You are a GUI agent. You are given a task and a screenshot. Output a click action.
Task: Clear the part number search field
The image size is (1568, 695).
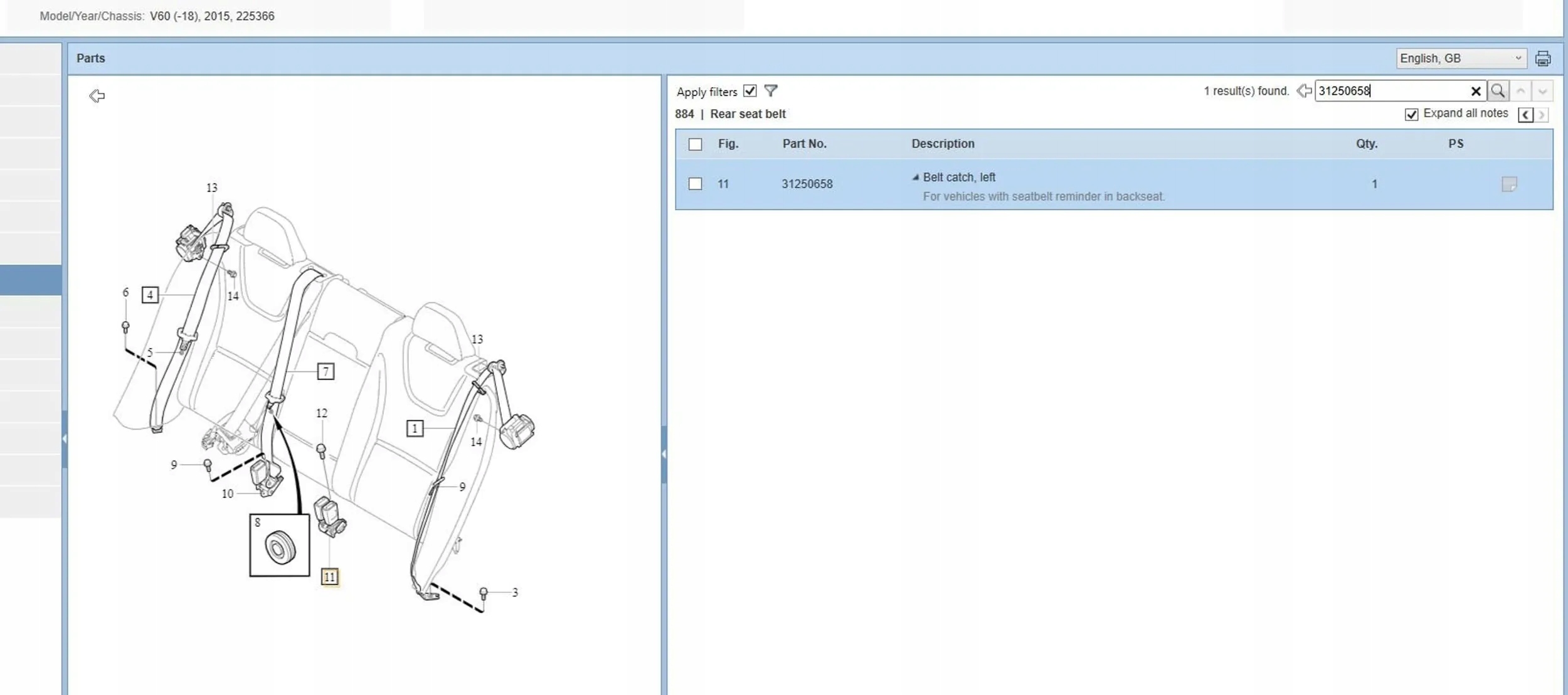pyautogui.click(x=1475, y=92)
